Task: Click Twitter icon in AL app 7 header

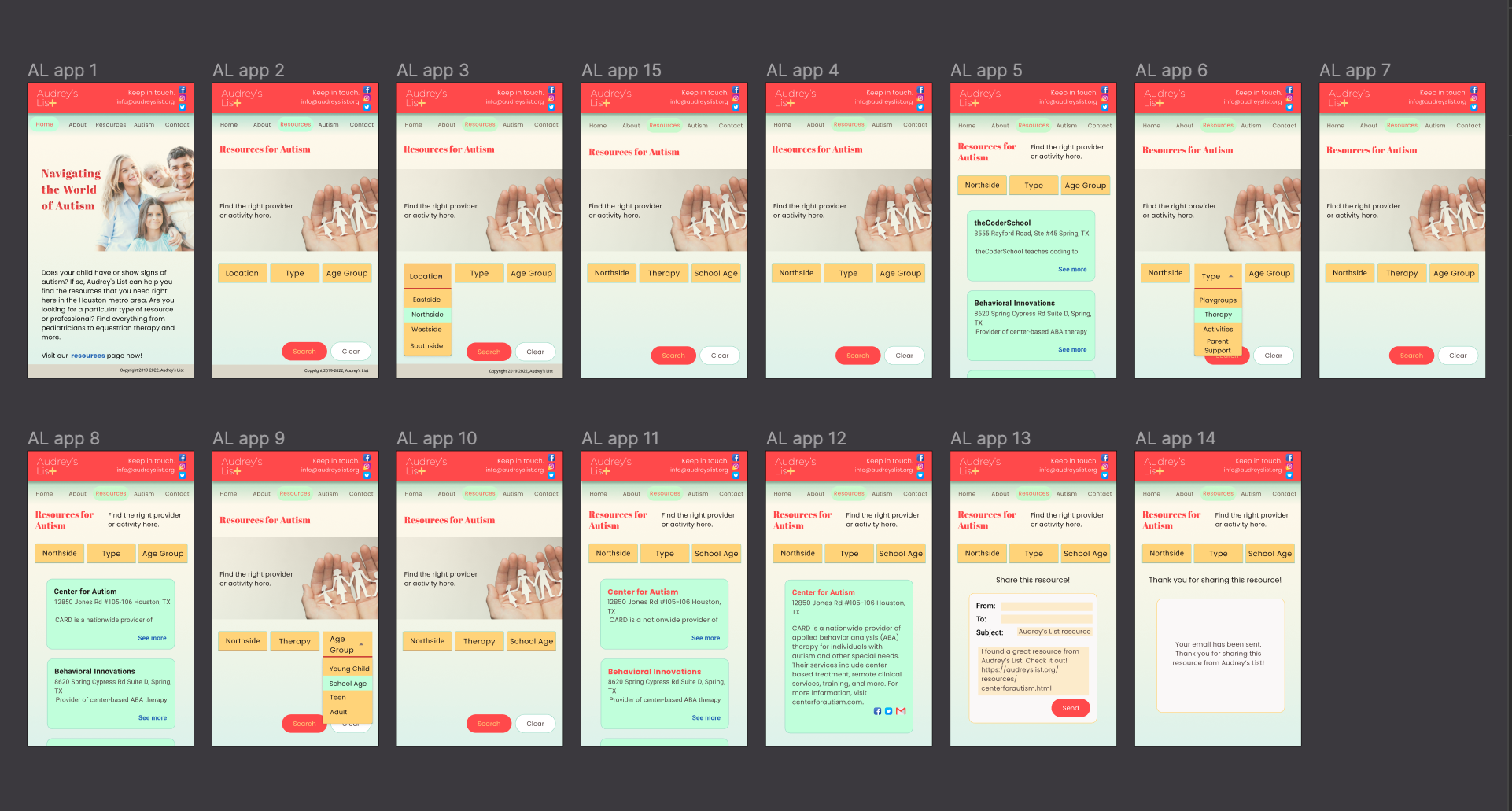Action: (x=1473, y=108)
